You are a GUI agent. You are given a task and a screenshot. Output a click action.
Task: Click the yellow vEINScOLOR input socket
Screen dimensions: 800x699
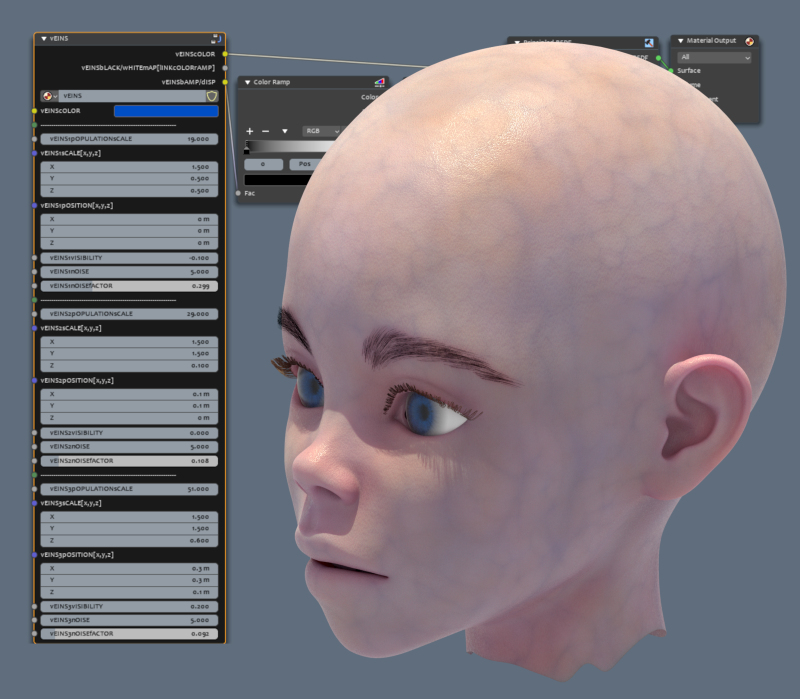(x=34, y=111)
